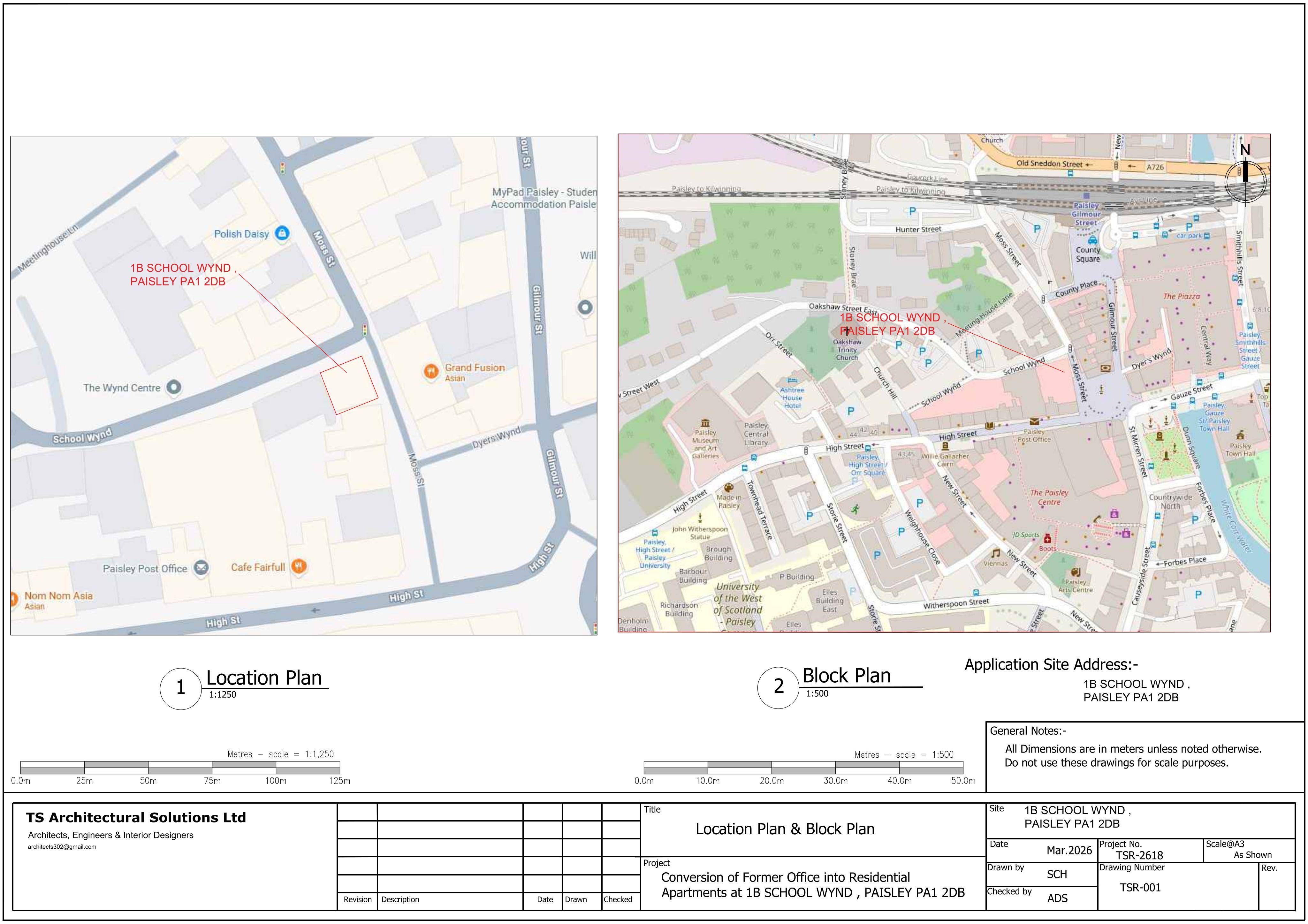
Task: Click the circled number 1 drawing marker
Action: [181, 688]
